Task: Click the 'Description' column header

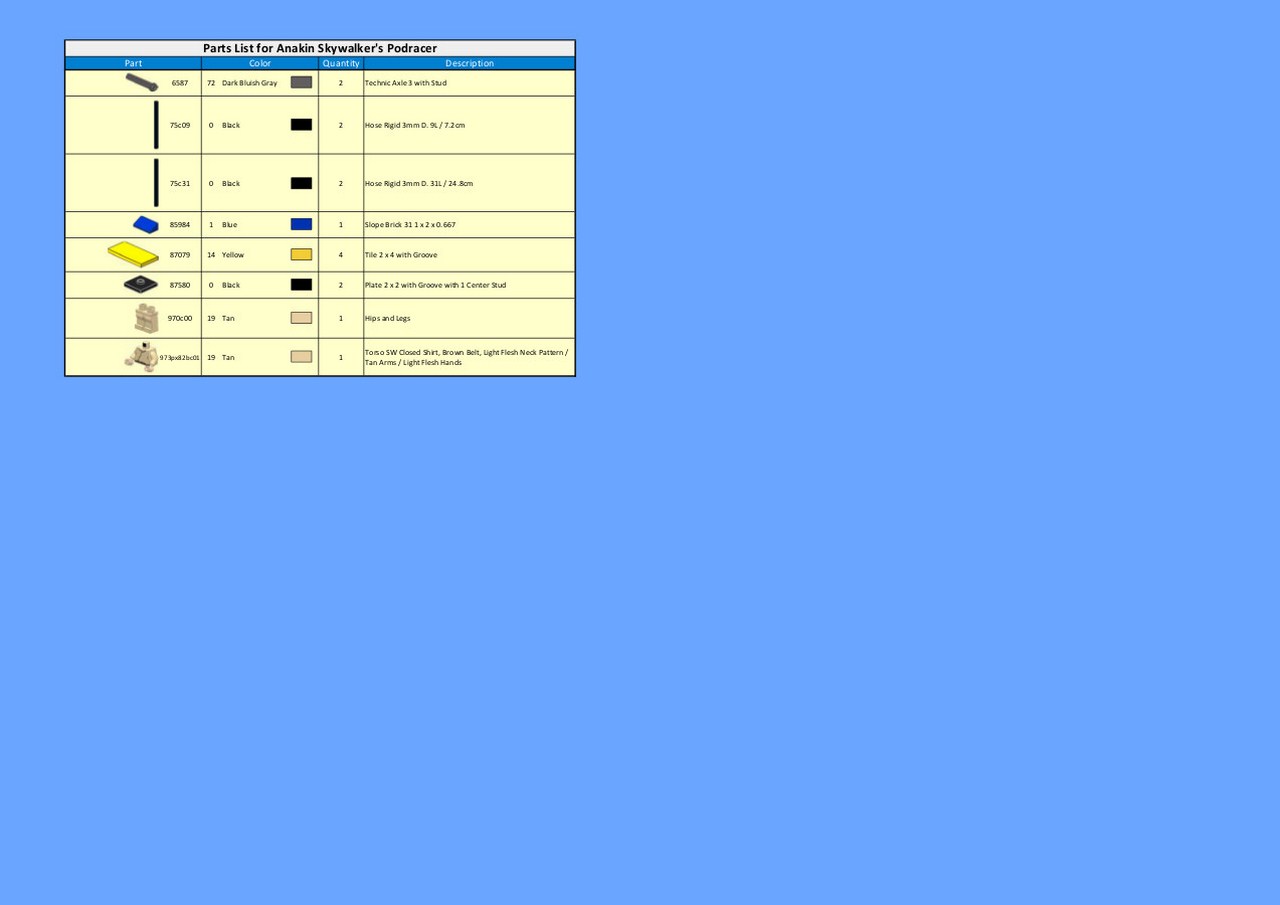Action: [470, 63]
